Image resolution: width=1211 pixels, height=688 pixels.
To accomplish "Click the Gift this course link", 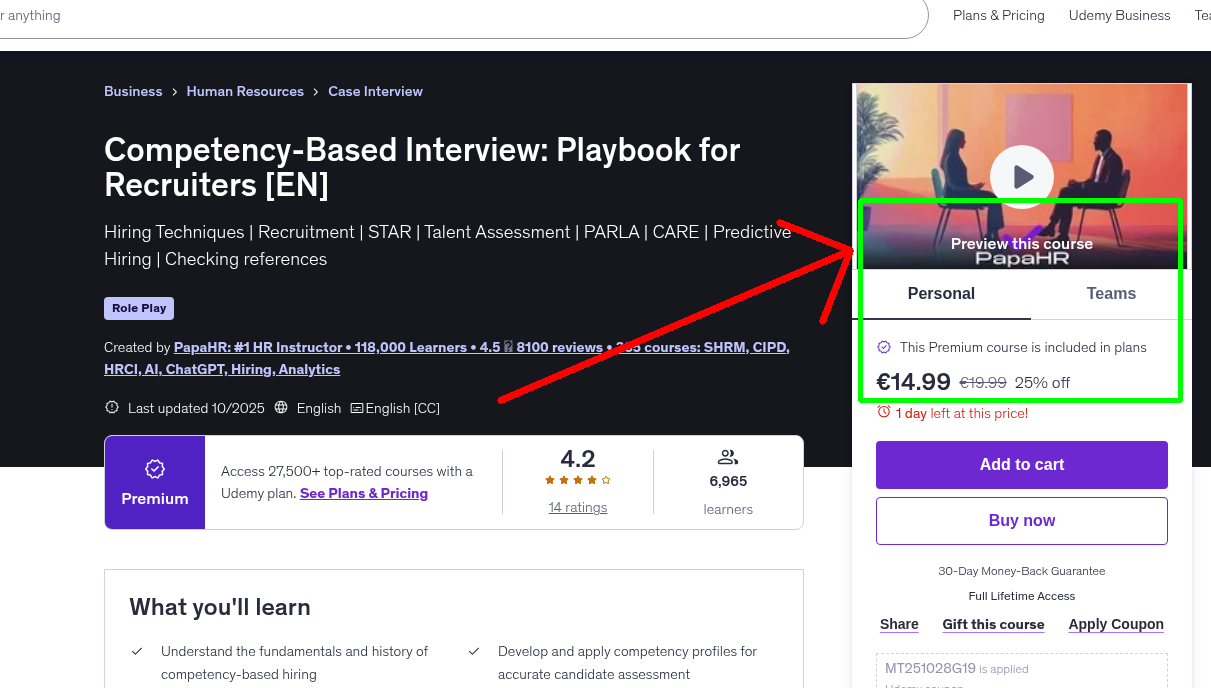I will [x=993, y=624].
